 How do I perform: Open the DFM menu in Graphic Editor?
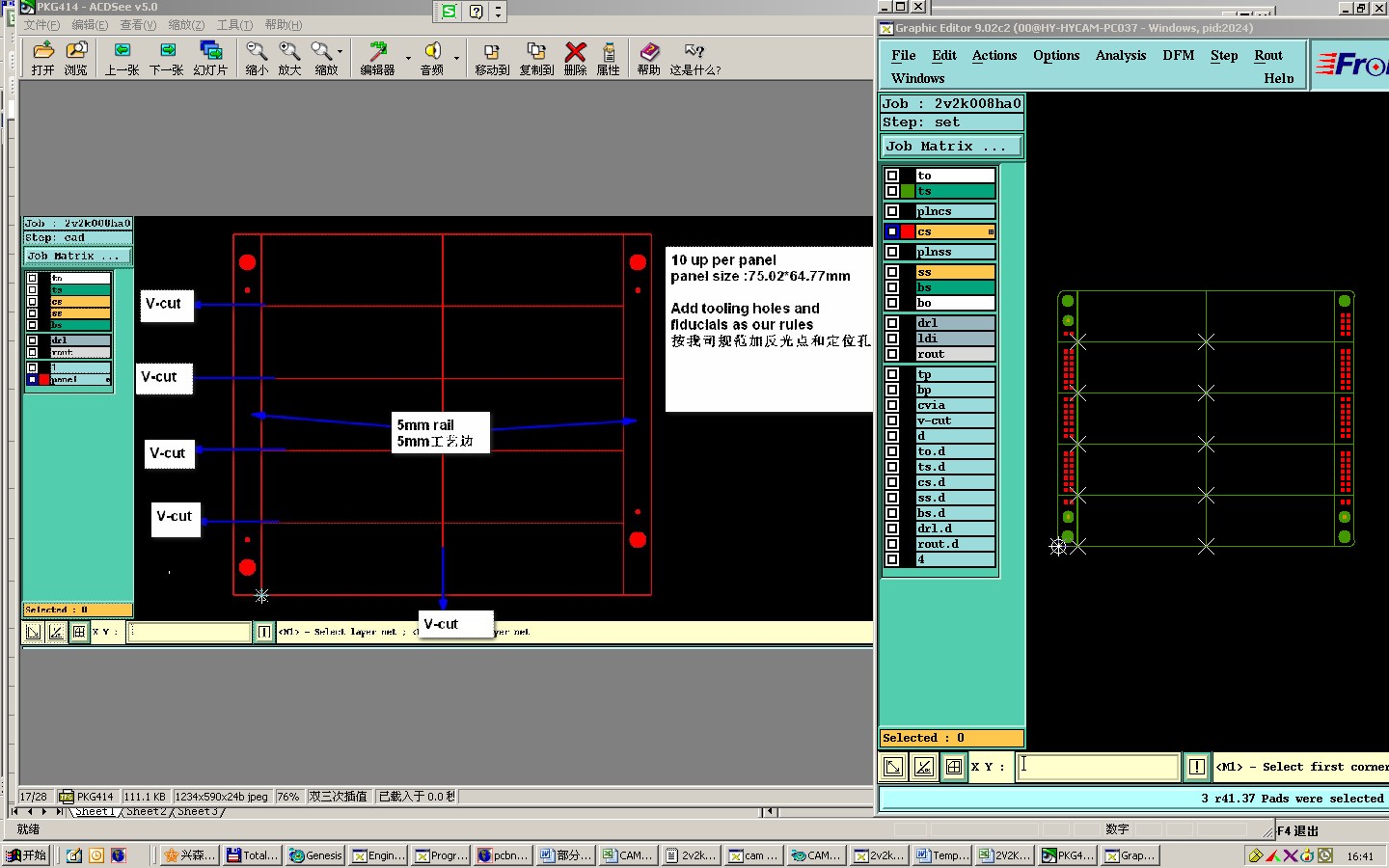(x=1178, y=56)
